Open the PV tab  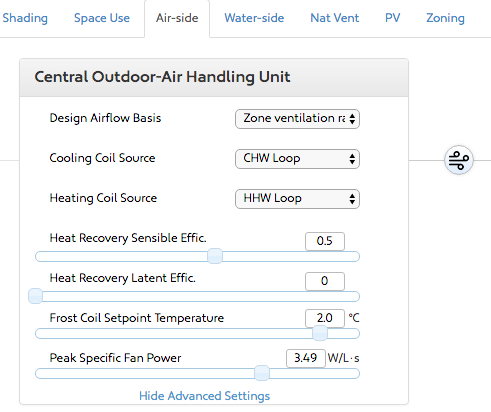point(392,18)
